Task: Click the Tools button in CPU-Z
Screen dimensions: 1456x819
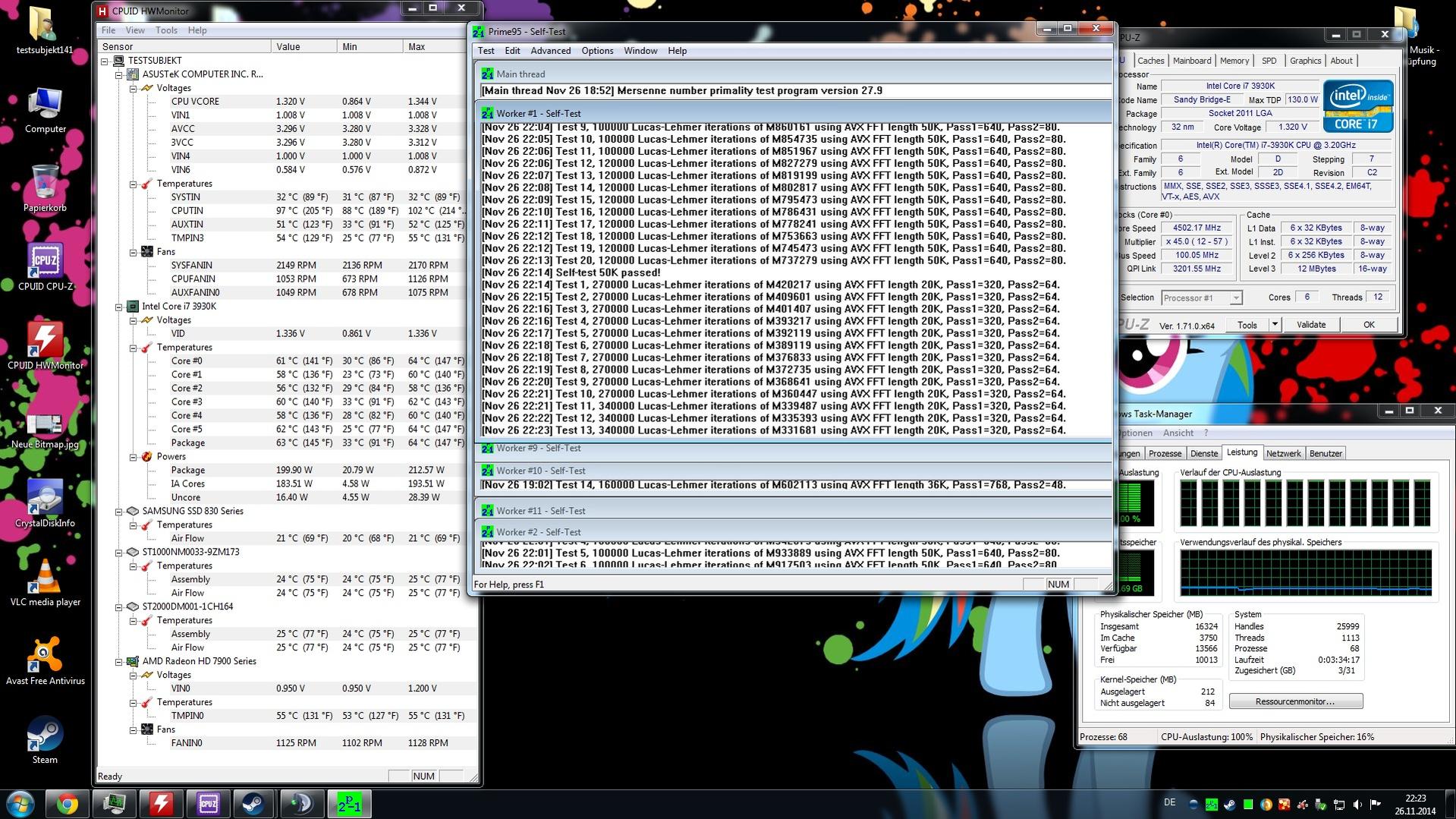Action: point(1247,325)
